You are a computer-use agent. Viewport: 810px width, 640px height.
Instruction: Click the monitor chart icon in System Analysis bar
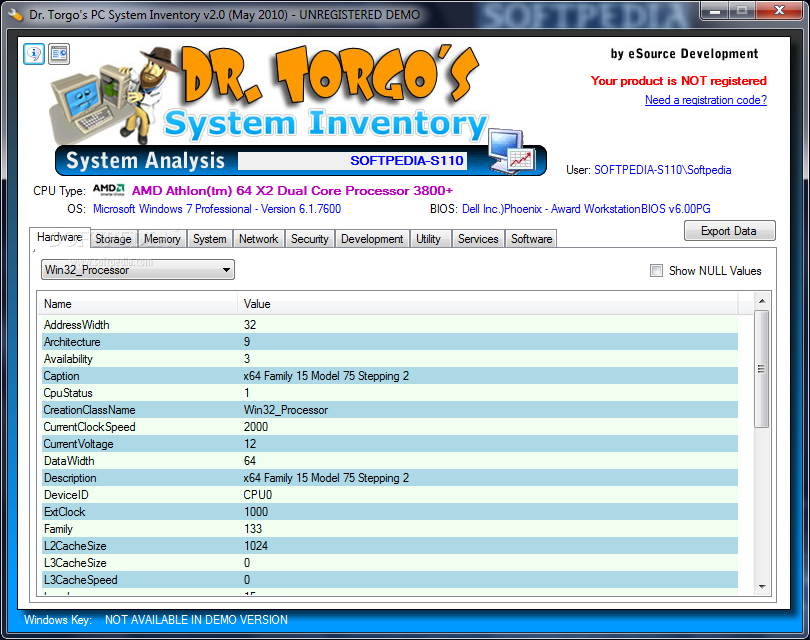pyautogui.click(x=511, y=151)
